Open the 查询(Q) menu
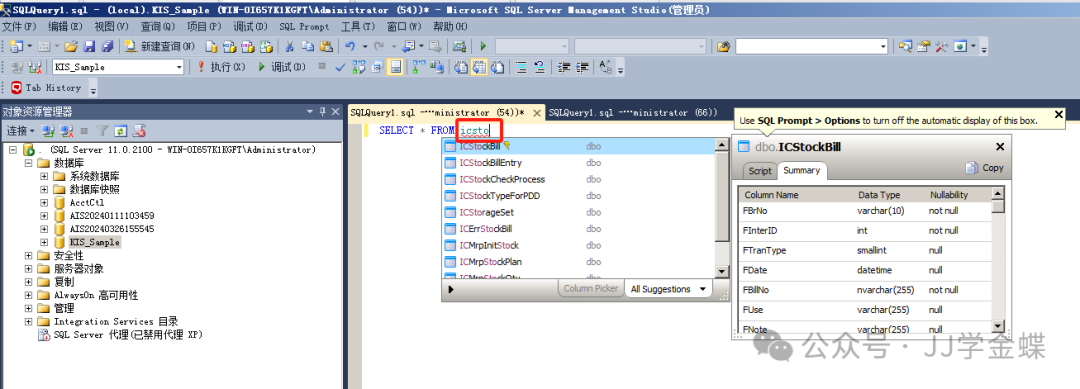 (x=158, y=26)
